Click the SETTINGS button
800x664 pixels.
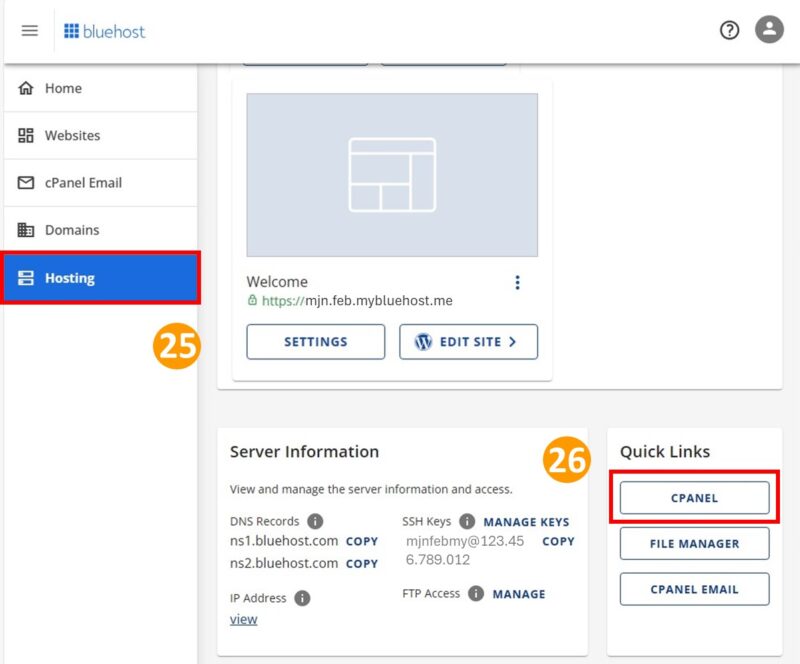pos(316,341)
